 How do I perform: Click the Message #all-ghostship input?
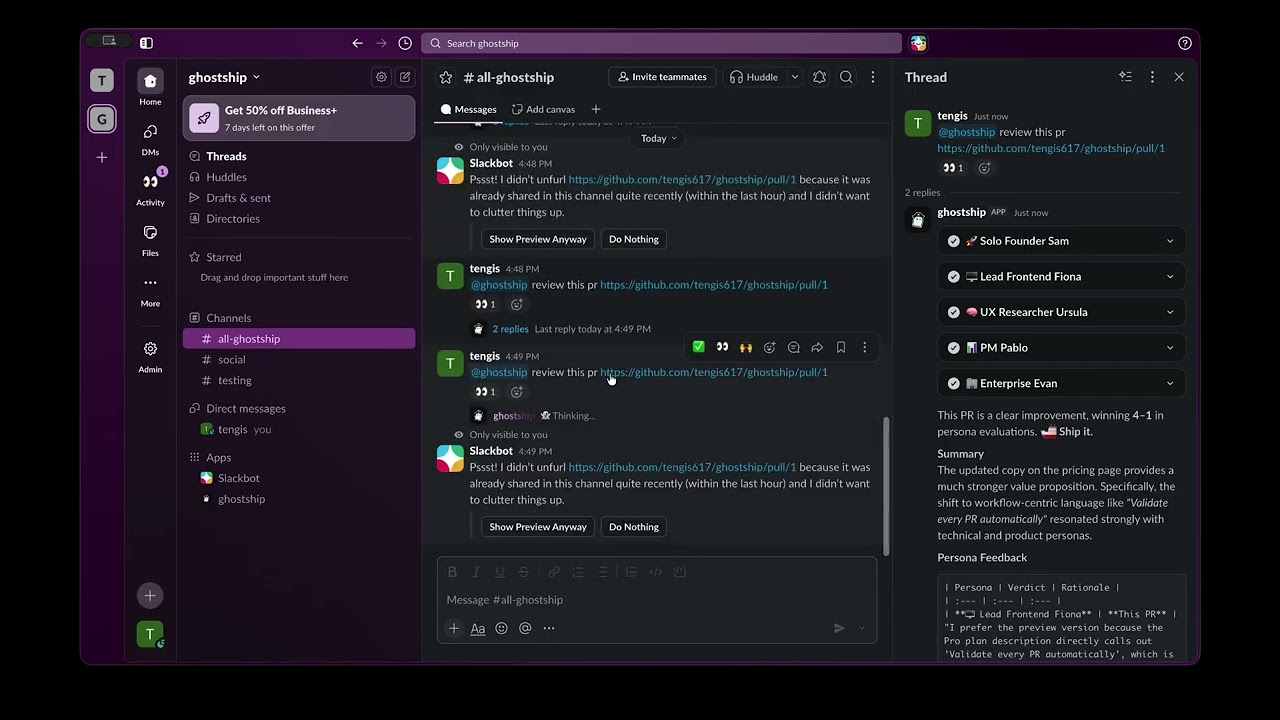657,600
